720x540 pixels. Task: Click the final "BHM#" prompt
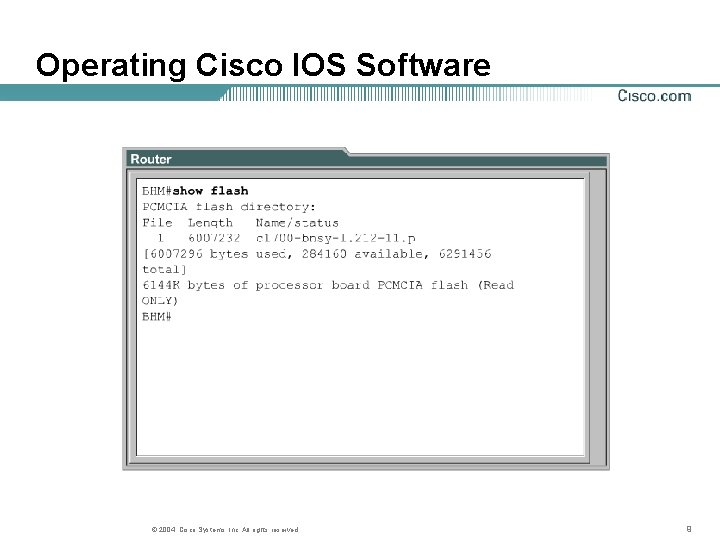[x=157, y=316]
